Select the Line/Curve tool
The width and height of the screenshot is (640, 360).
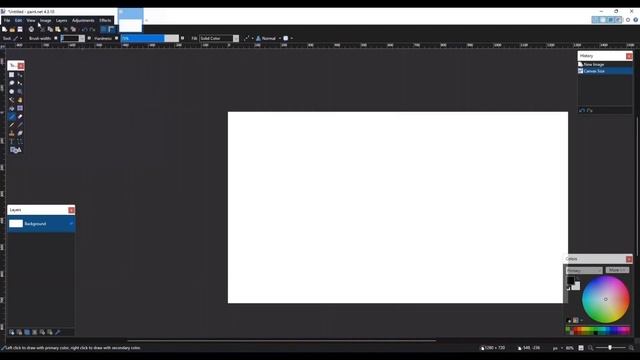(20, 142)
